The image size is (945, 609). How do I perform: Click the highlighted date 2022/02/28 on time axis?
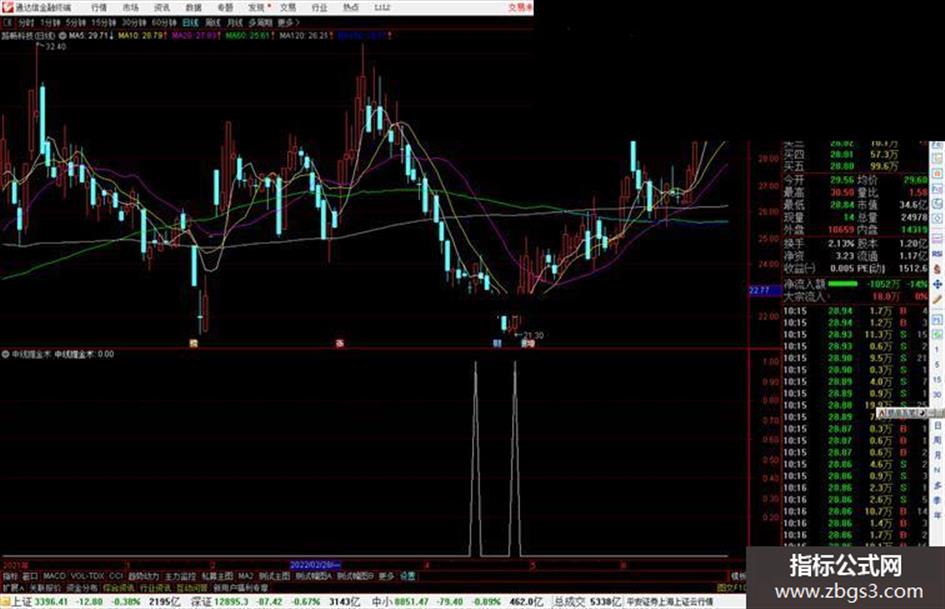[315, 565]
